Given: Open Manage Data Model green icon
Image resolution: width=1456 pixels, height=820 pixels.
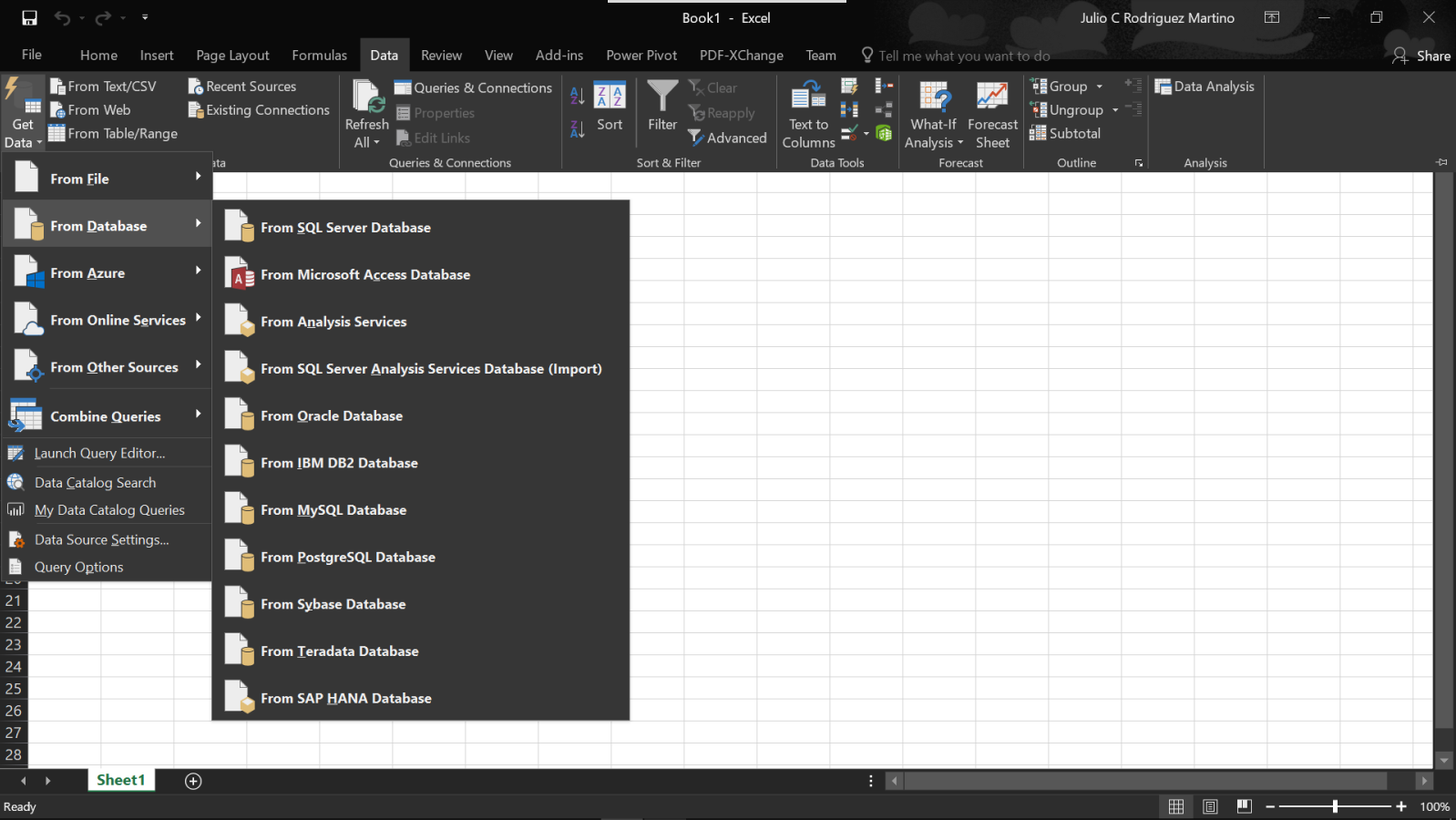Looking at the screenshot, I should click(883, 134).
